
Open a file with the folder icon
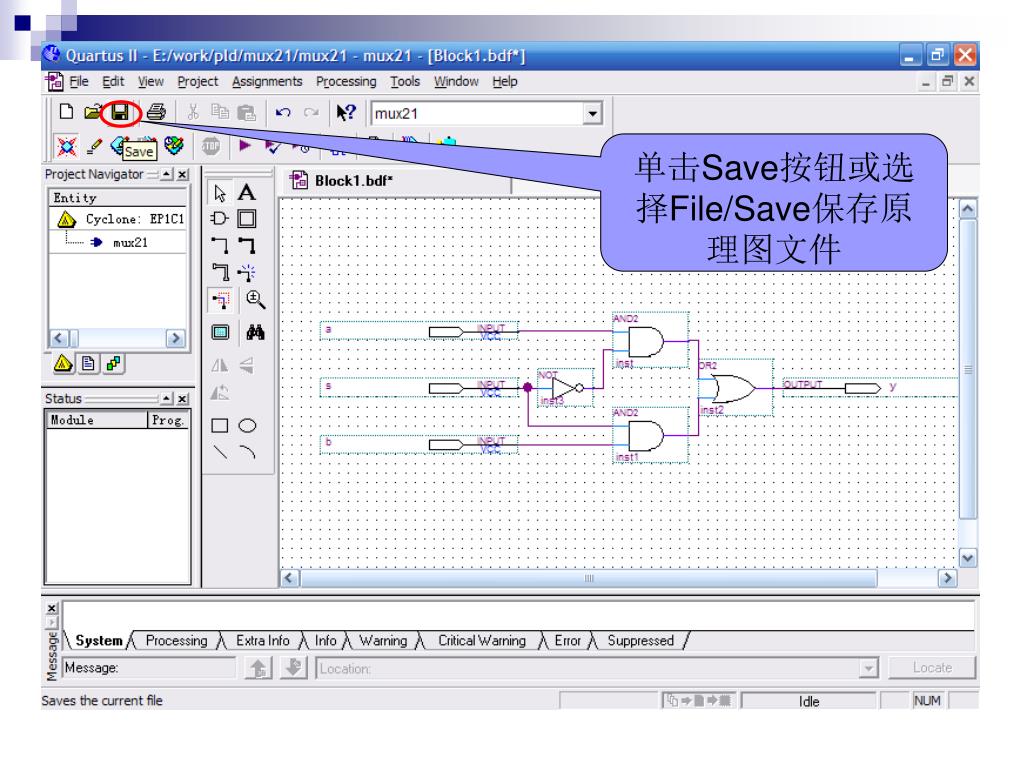click(x=92, y=112)
